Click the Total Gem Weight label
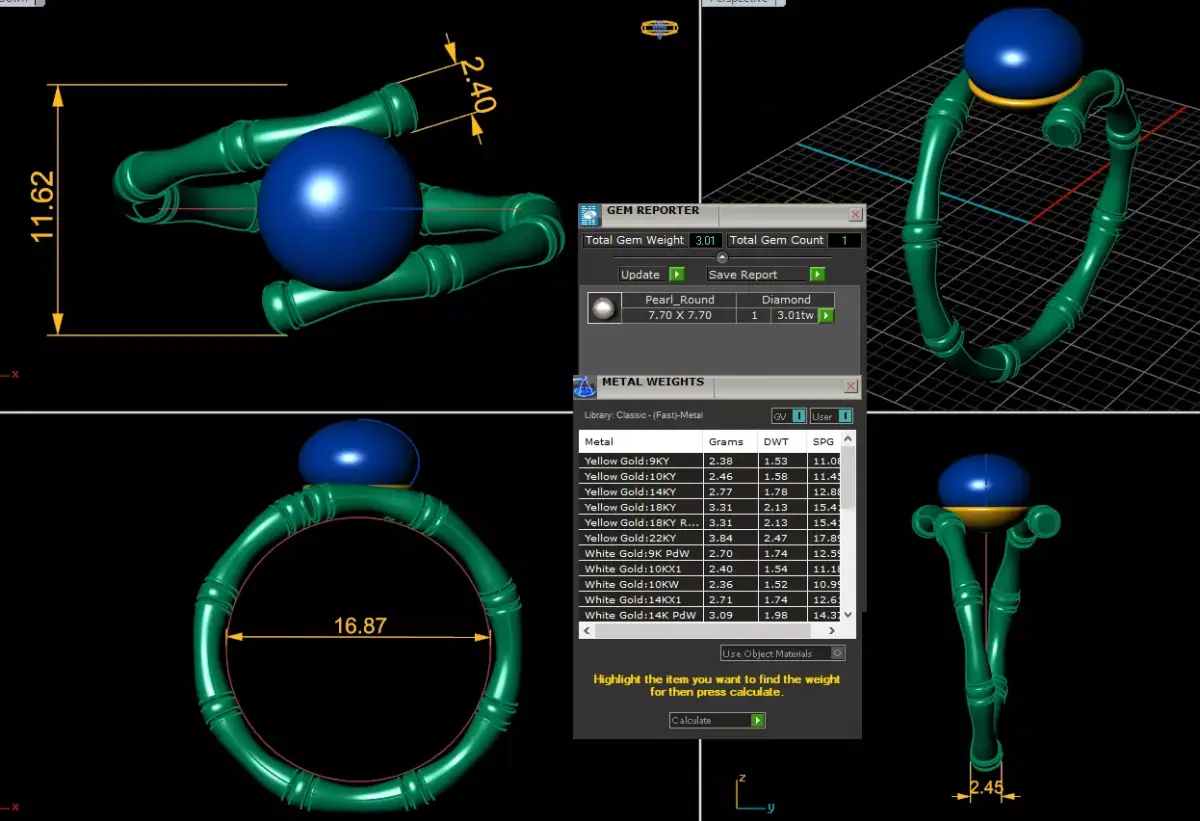Viewport: 1200px width, 821px height. pos(635,240)
